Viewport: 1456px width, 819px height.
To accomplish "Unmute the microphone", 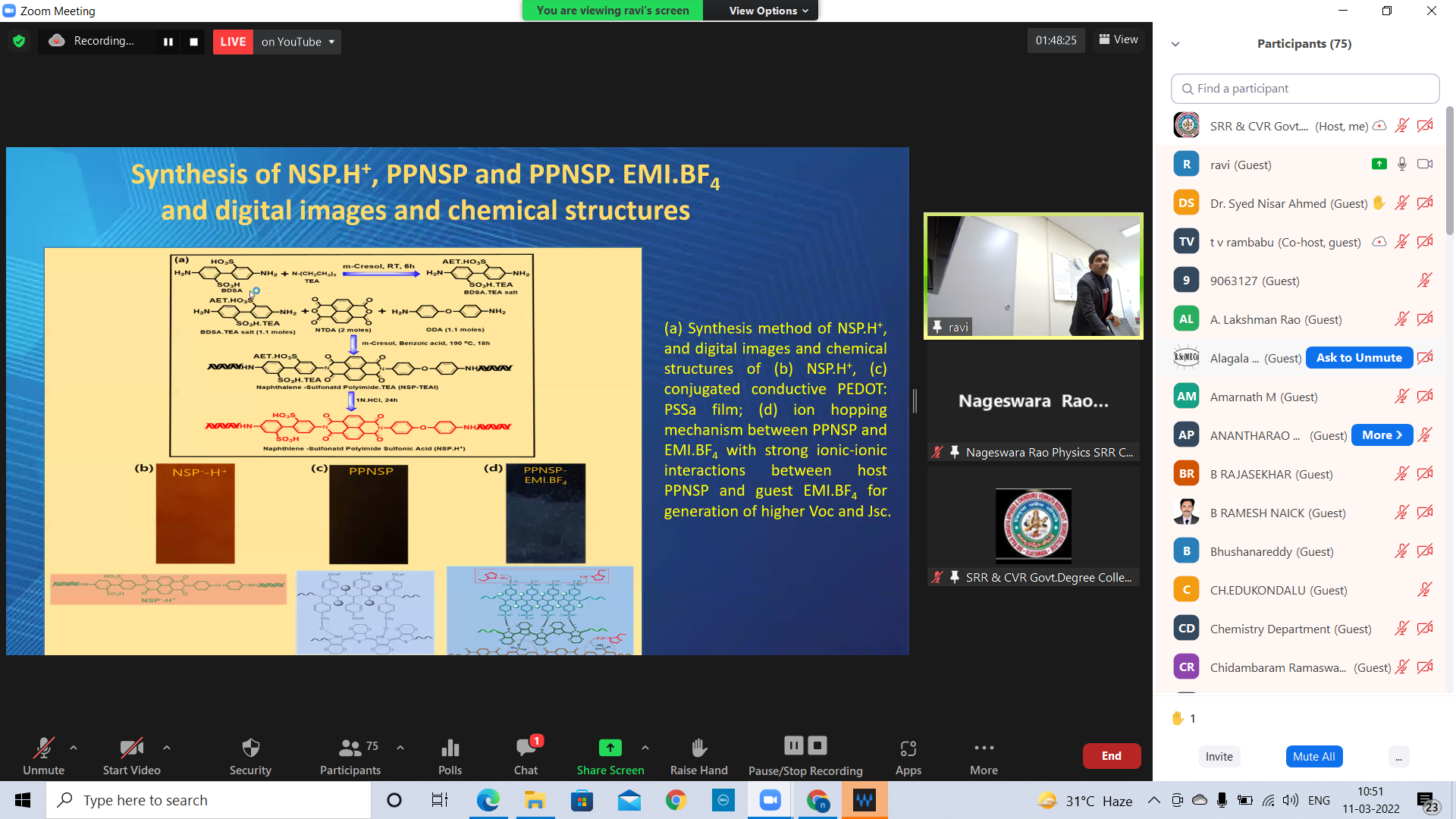I will point(43,756).
